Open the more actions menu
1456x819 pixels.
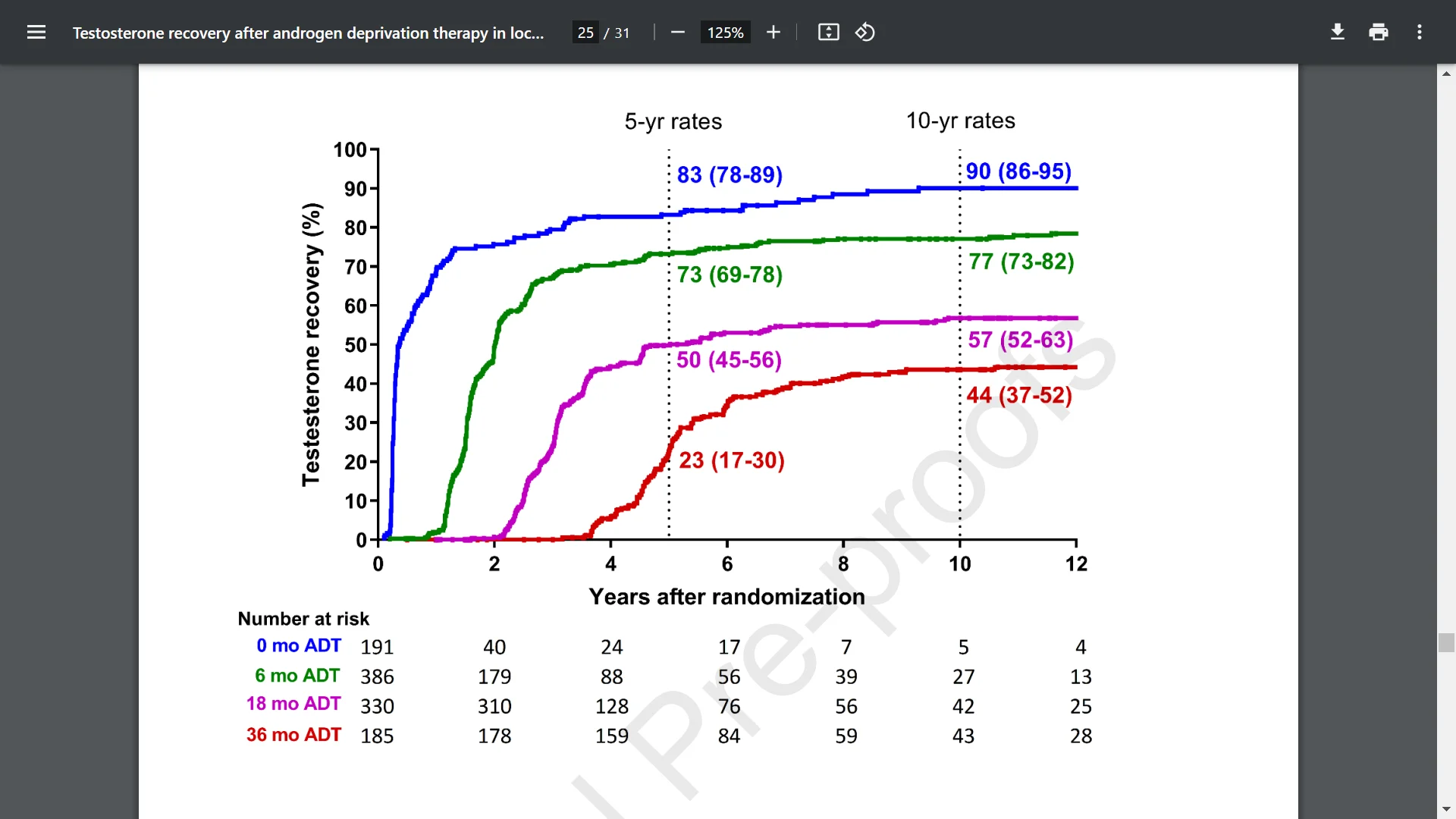(1420, 32)
